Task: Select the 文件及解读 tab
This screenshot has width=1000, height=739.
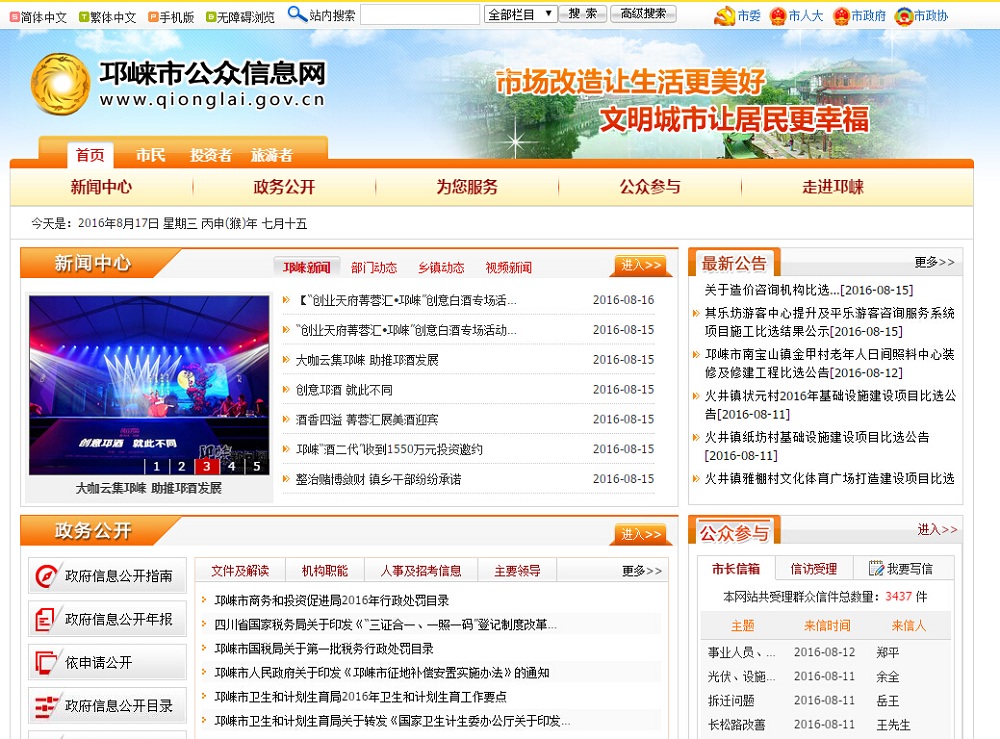Action: pos(240,571)
